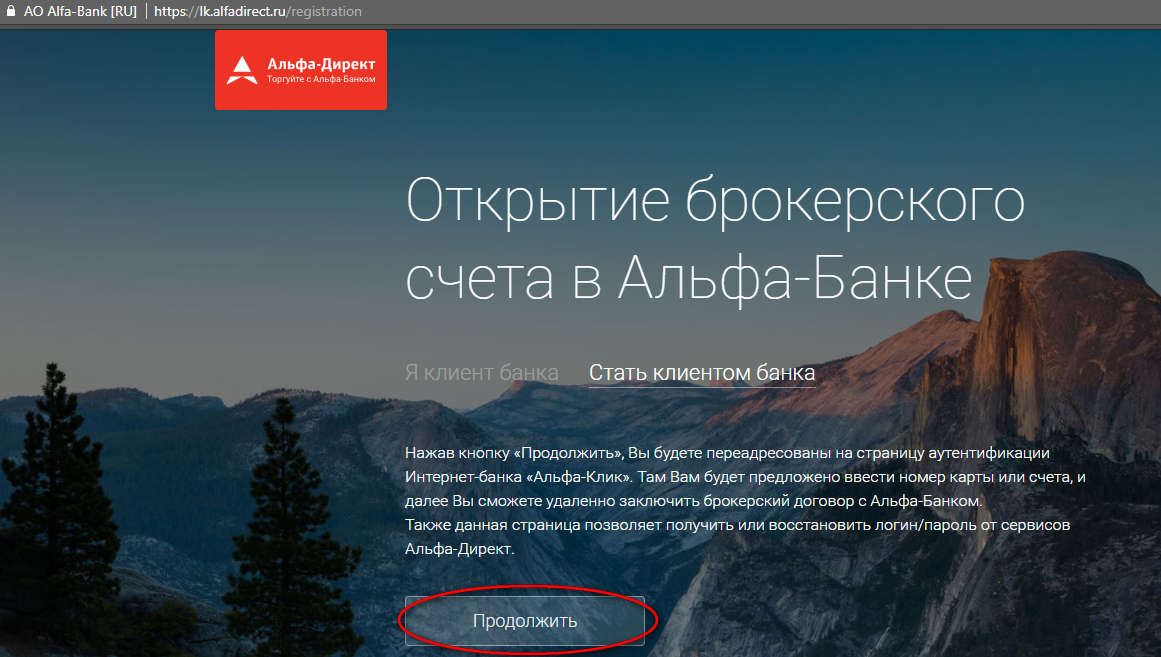Click the Альфа-Директ title text in logo
This screenshot has height=657, width=1161.
[321, 64]
